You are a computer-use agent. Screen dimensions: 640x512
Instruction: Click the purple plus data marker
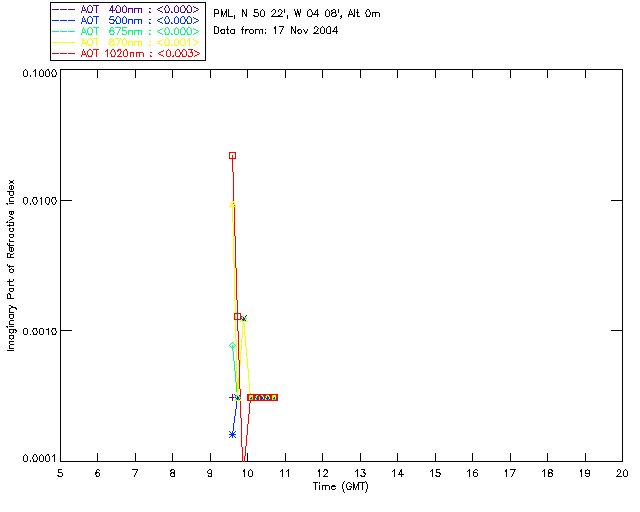tap(231, 397)
